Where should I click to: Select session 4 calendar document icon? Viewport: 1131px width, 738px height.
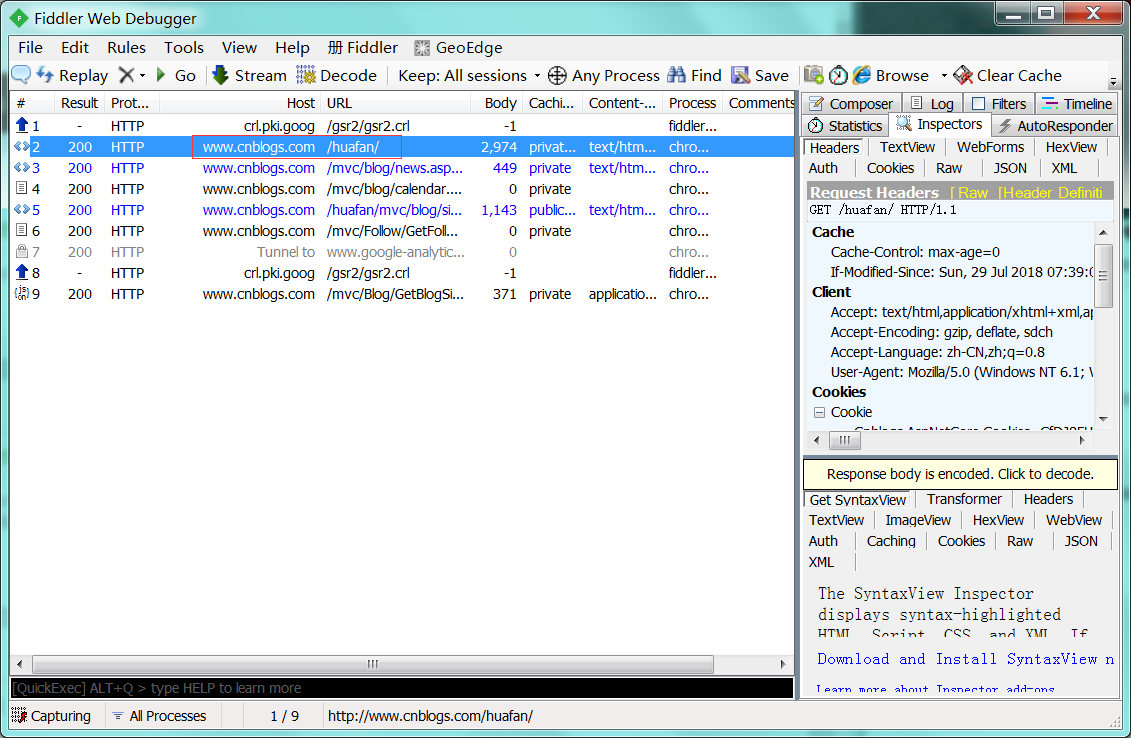point(22,188)
